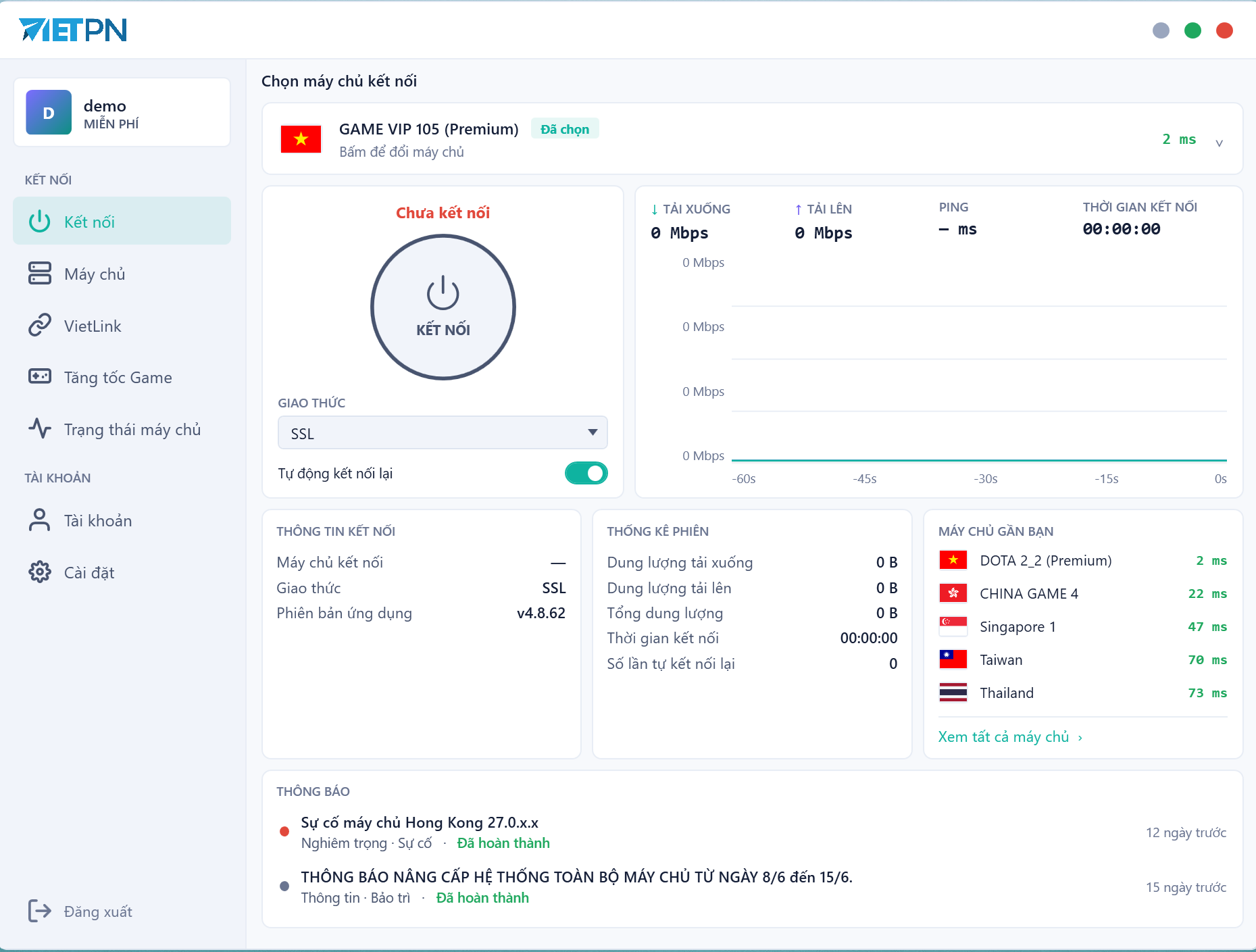The height and width of the screenshot is (952, 1256).
Task: Click GAME VIP 105 server selector card
Action: pos(753,139)
